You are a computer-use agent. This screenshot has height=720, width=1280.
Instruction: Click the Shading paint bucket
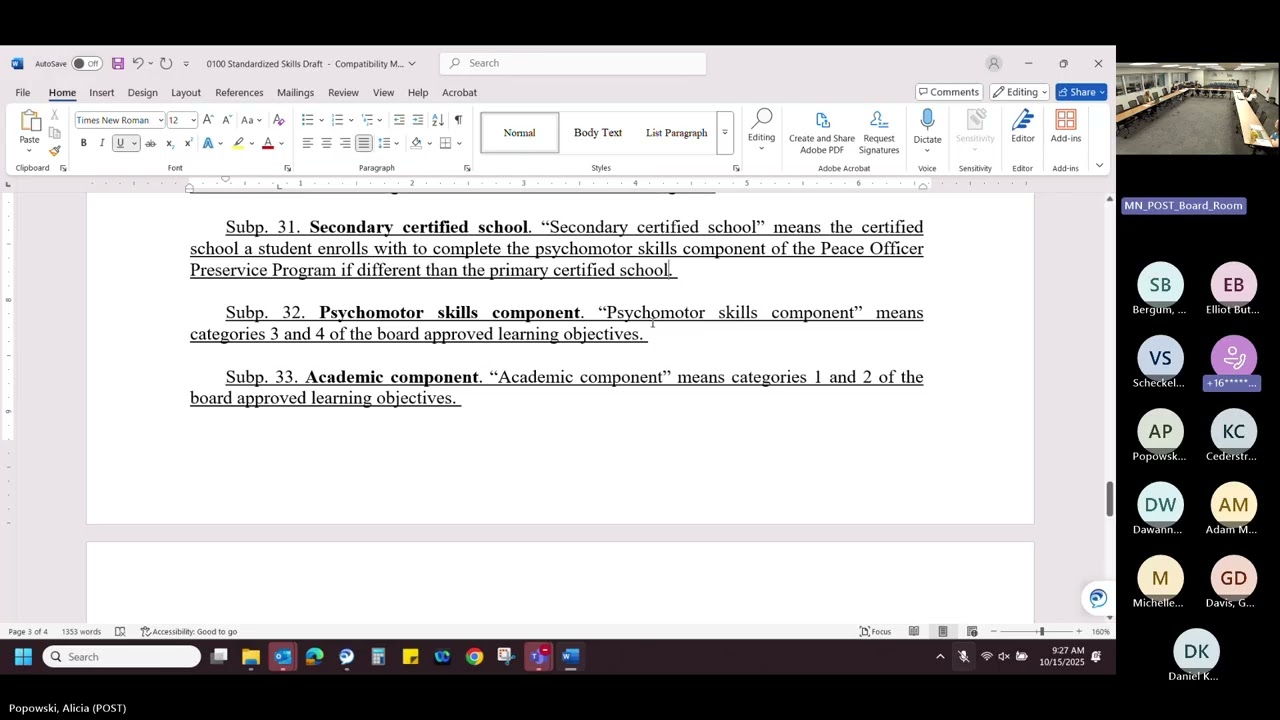(x=416, y=143)
